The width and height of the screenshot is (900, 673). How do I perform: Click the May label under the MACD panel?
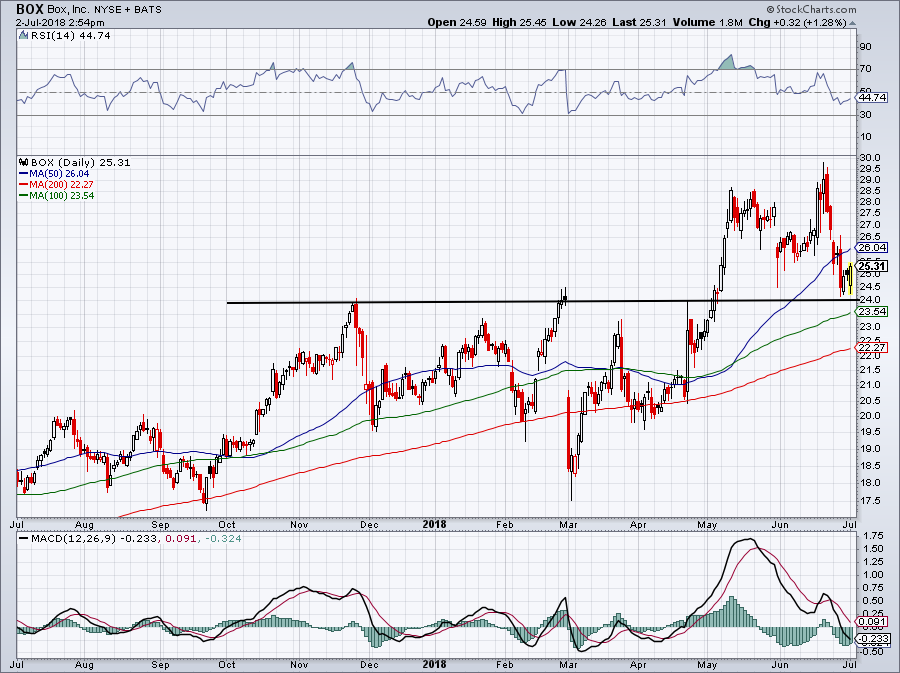(x=707, y=664)
